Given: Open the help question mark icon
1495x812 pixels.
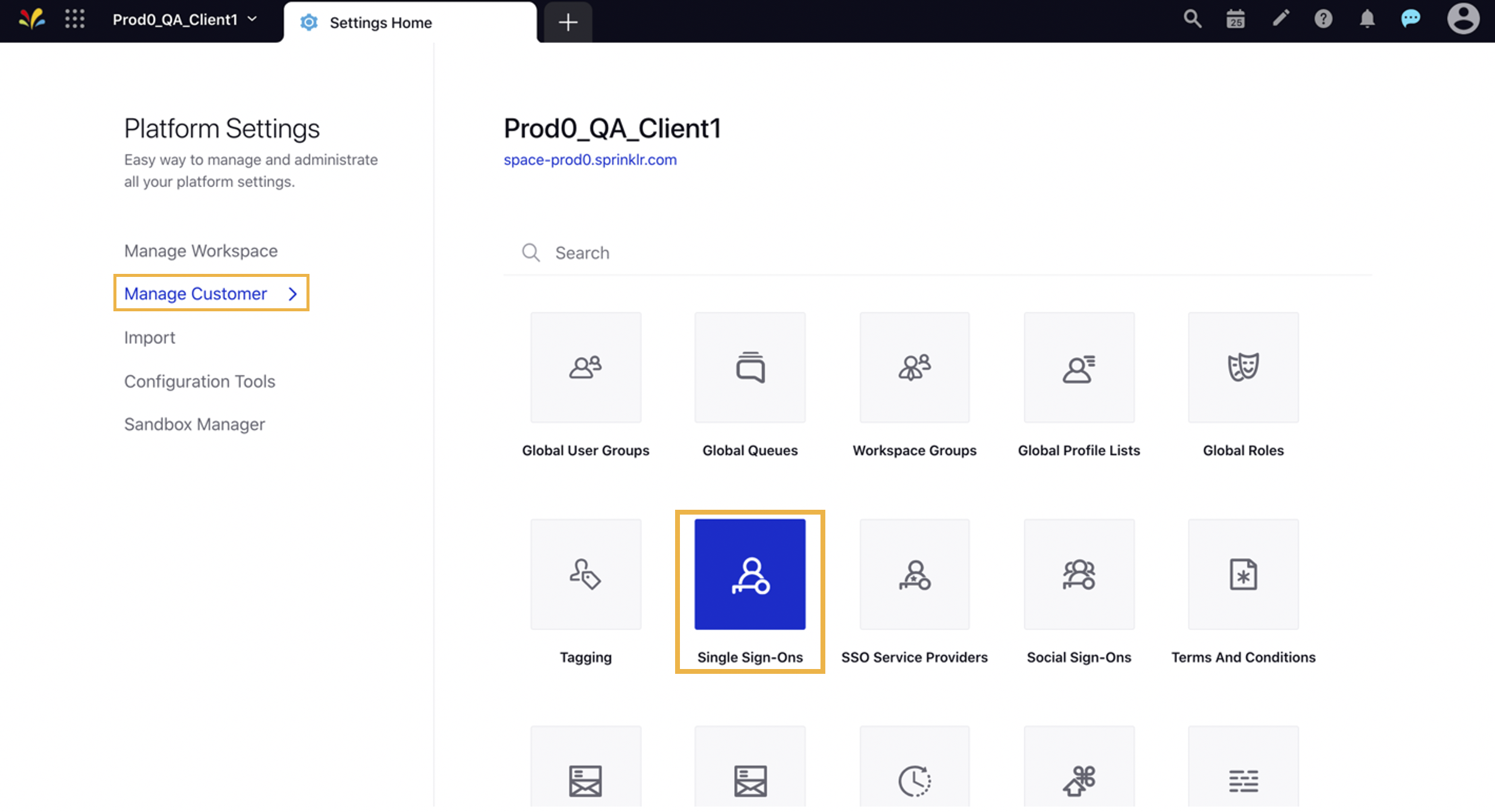Looking at the screenshot, I should (1323, 19).
